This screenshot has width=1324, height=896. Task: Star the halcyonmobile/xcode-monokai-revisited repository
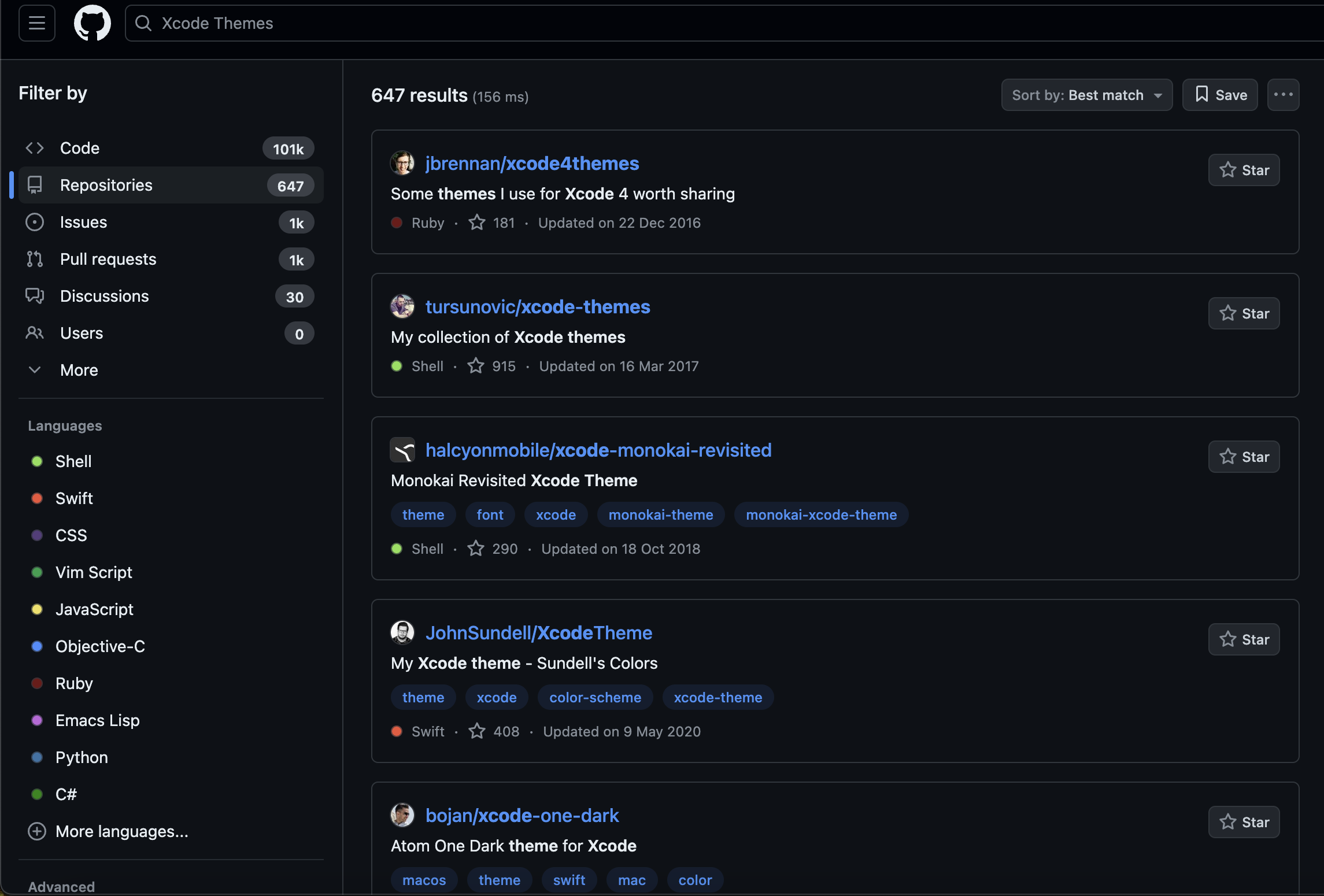pos(1244,457)
